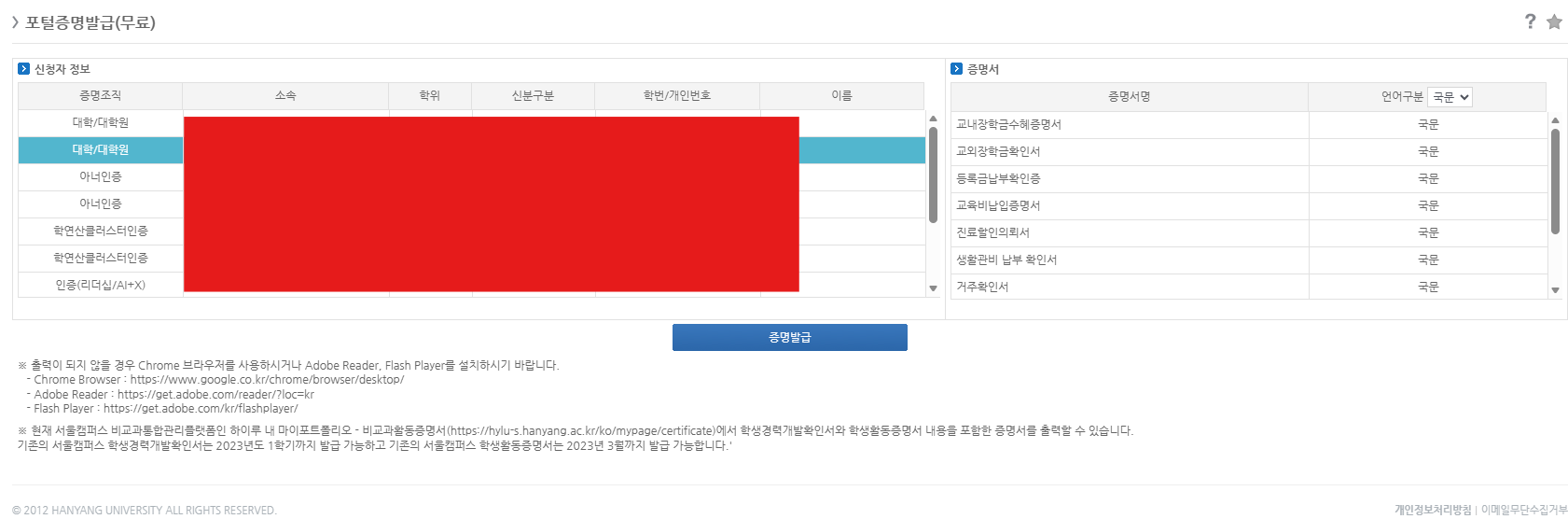Click the 이름 column header
This screenshot has width=1568, height=519.
(841, 96)
